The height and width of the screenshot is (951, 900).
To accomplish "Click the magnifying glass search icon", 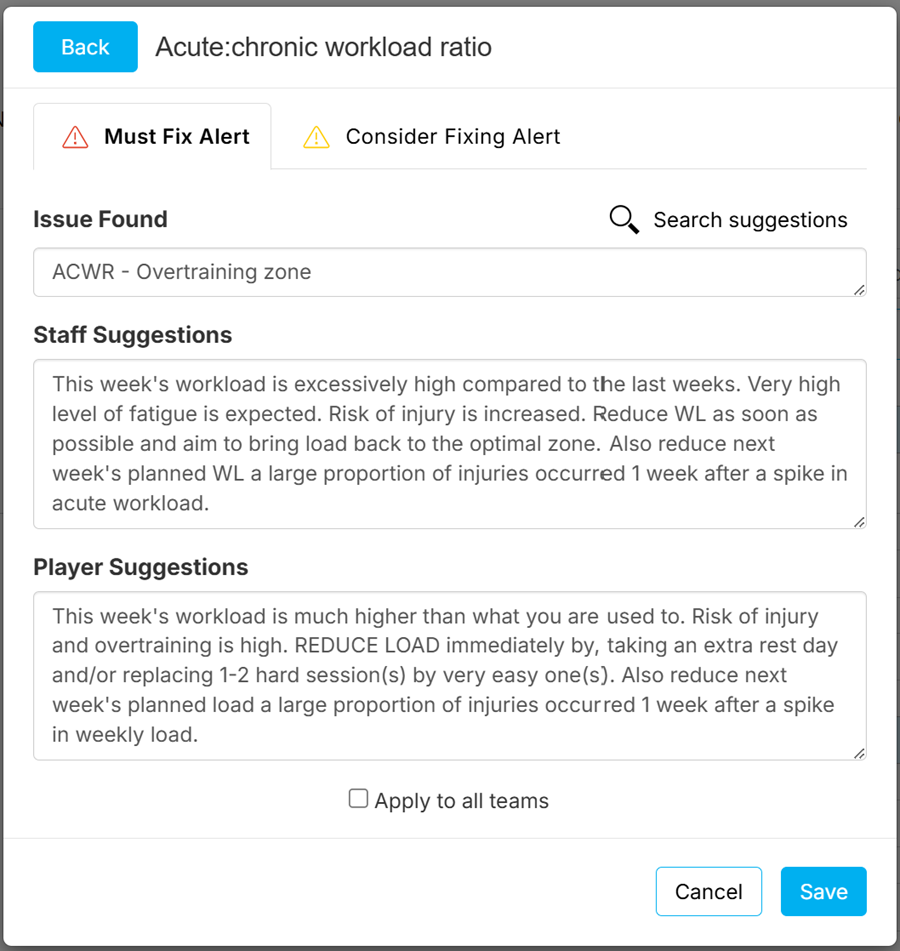I will (x=624, y=220).
